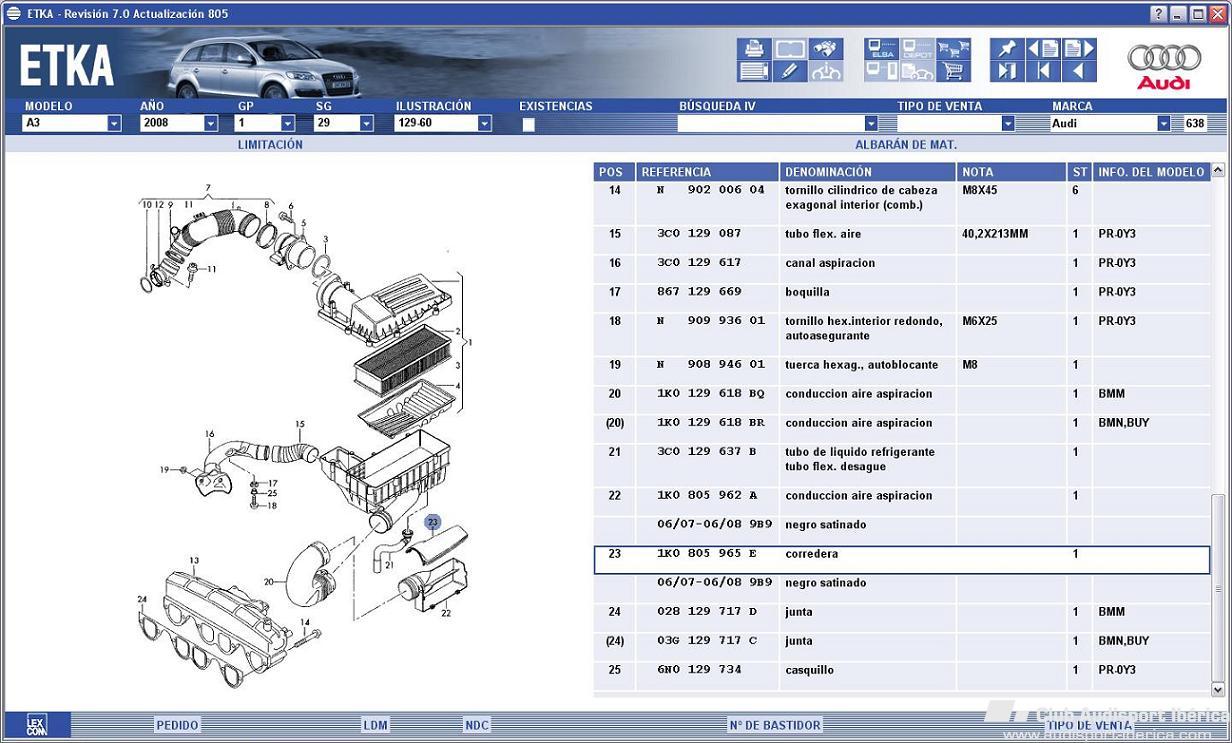Select row 23 'corredera'
The height and width of the screenshot is (743, 1232).
point(902,560)
